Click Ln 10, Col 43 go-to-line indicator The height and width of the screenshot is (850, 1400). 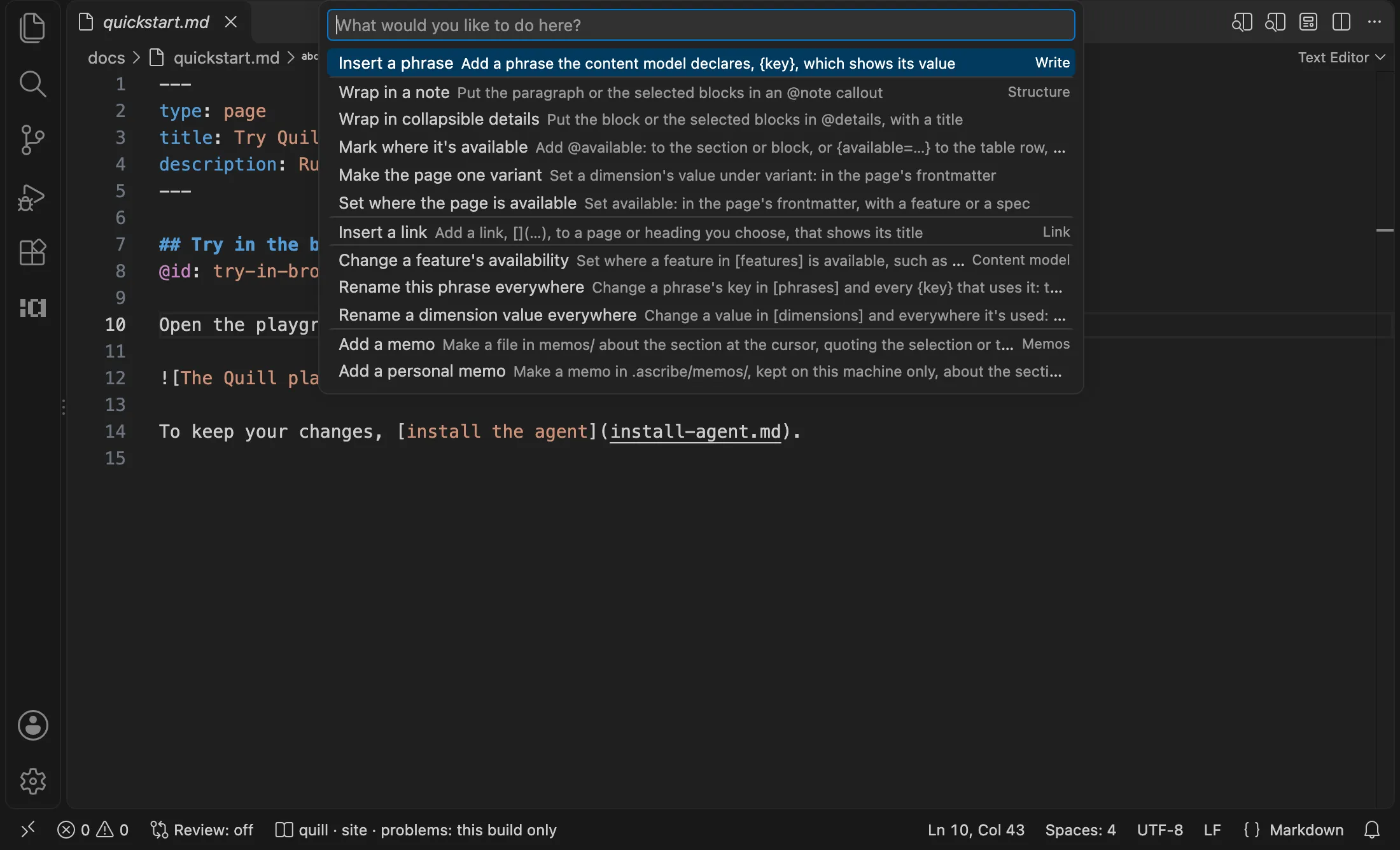[x=976, y=830]
